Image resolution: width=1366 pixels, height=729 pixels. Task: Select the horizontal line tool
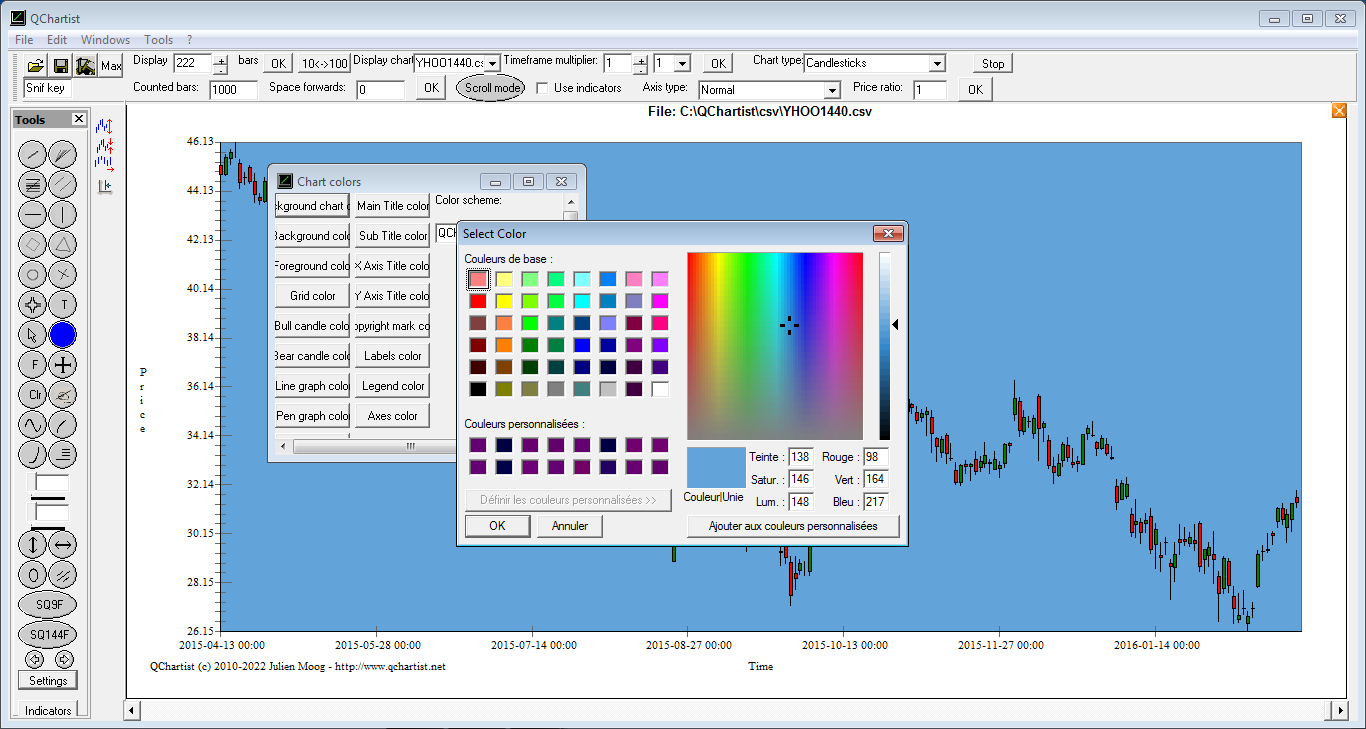pyautogui.click(x=33, y=214)
